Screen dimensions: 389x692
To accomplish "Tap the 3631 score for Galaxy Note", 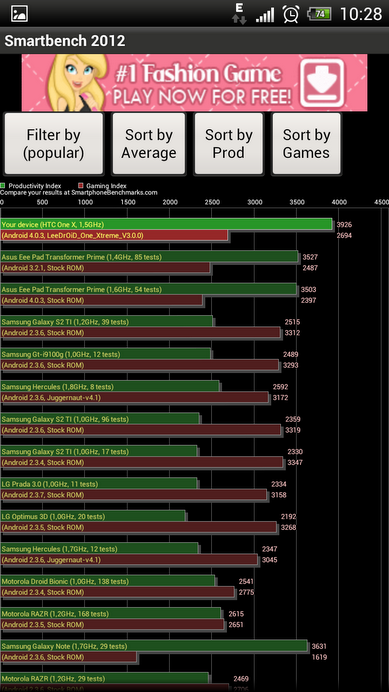I will (x=319, y=646).
